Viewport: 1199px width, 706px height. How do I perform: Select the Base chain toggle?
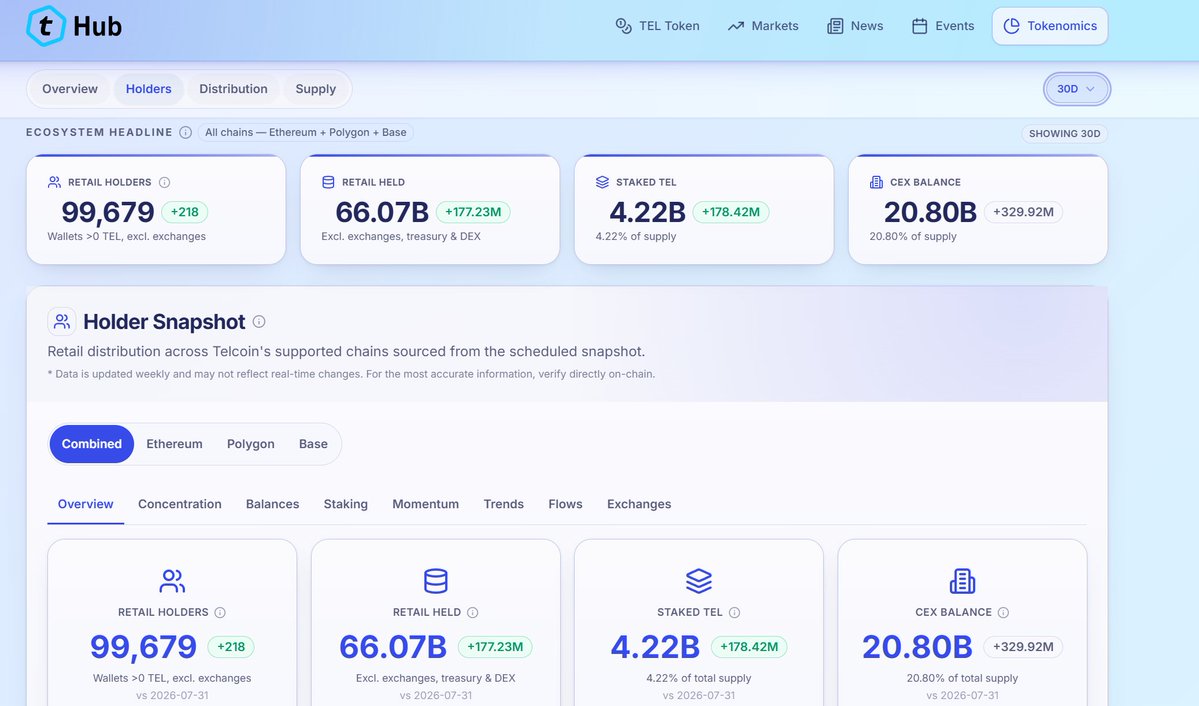point(314,444)
